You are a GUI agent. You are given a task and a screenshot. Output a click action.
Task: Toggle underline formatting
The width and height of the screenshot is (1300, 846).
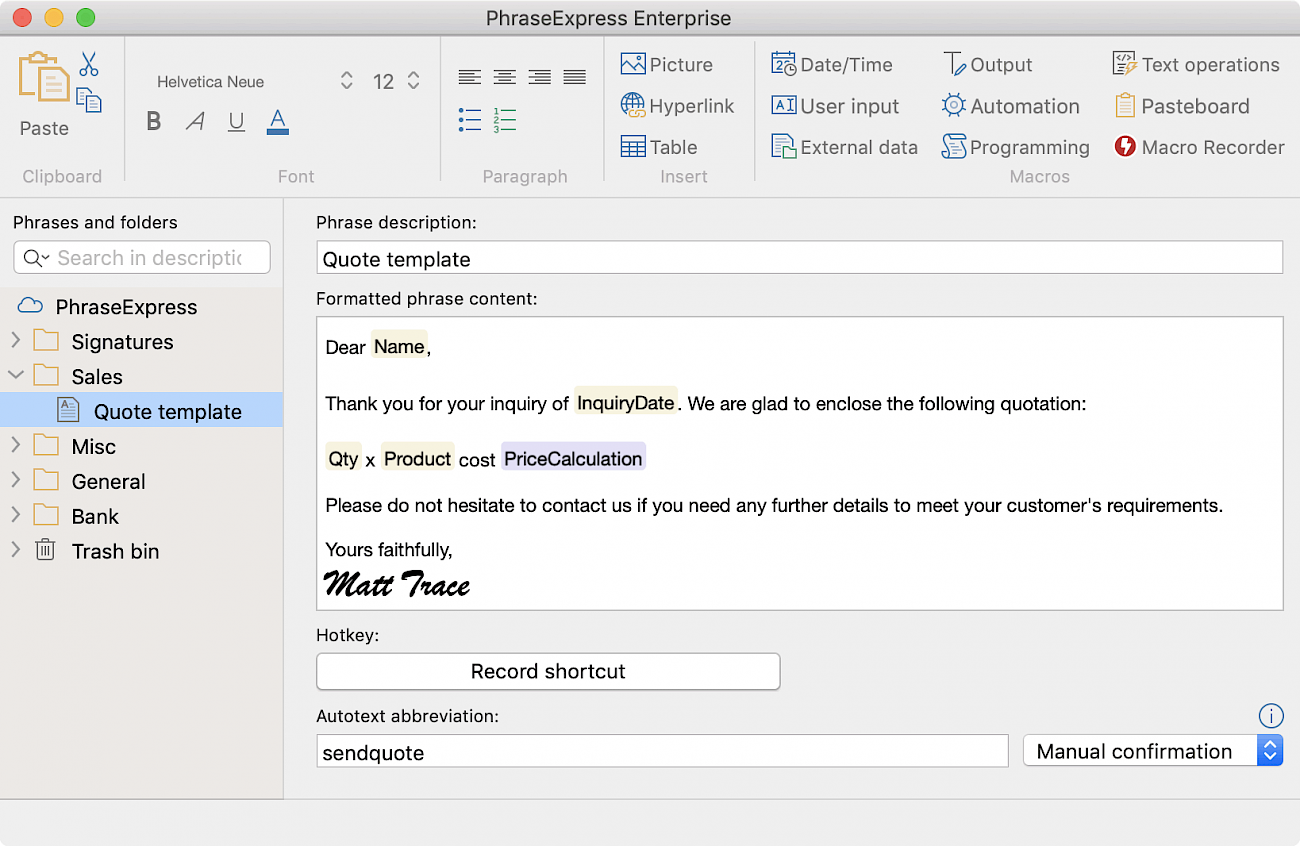pos(236,122)
